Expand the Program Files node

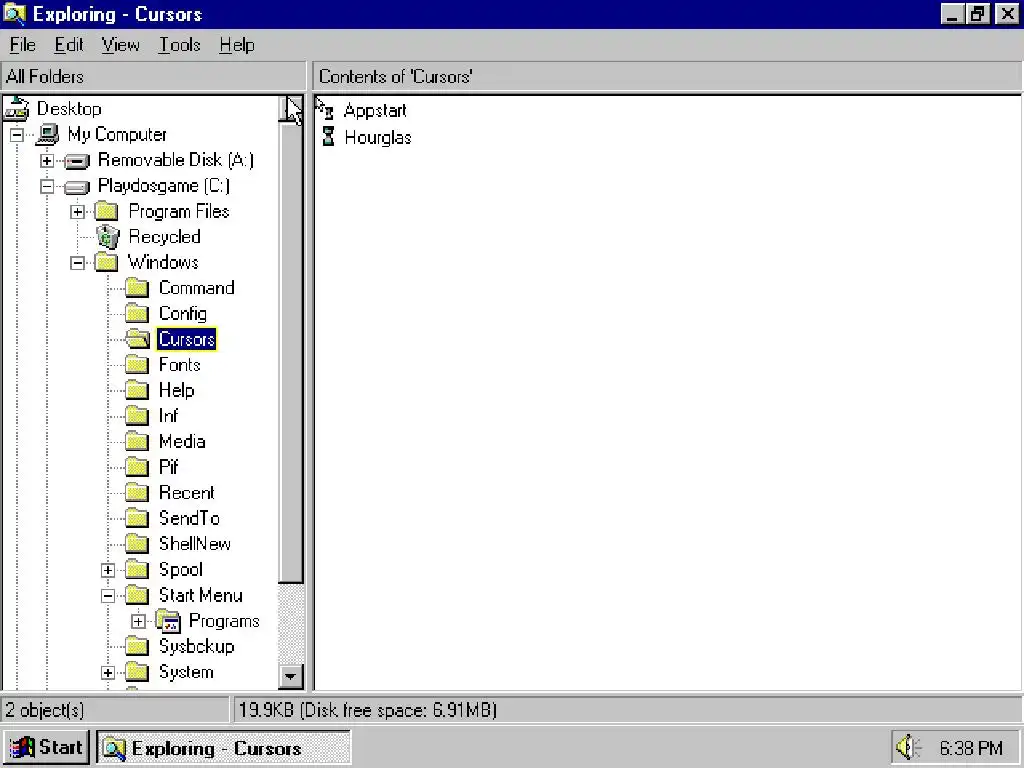tap(78, 212)
